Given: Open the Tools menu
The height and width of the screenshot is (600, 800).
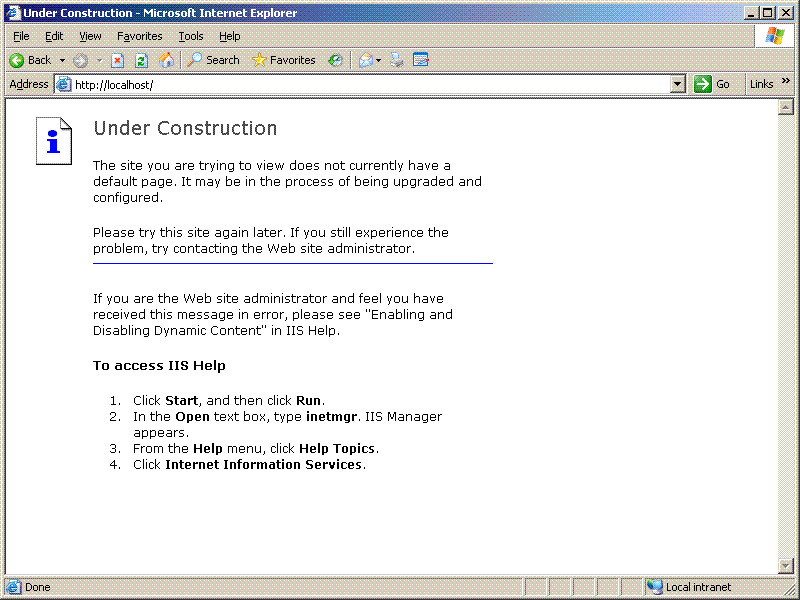Looking at the screenshot, I should pos(191,36).
